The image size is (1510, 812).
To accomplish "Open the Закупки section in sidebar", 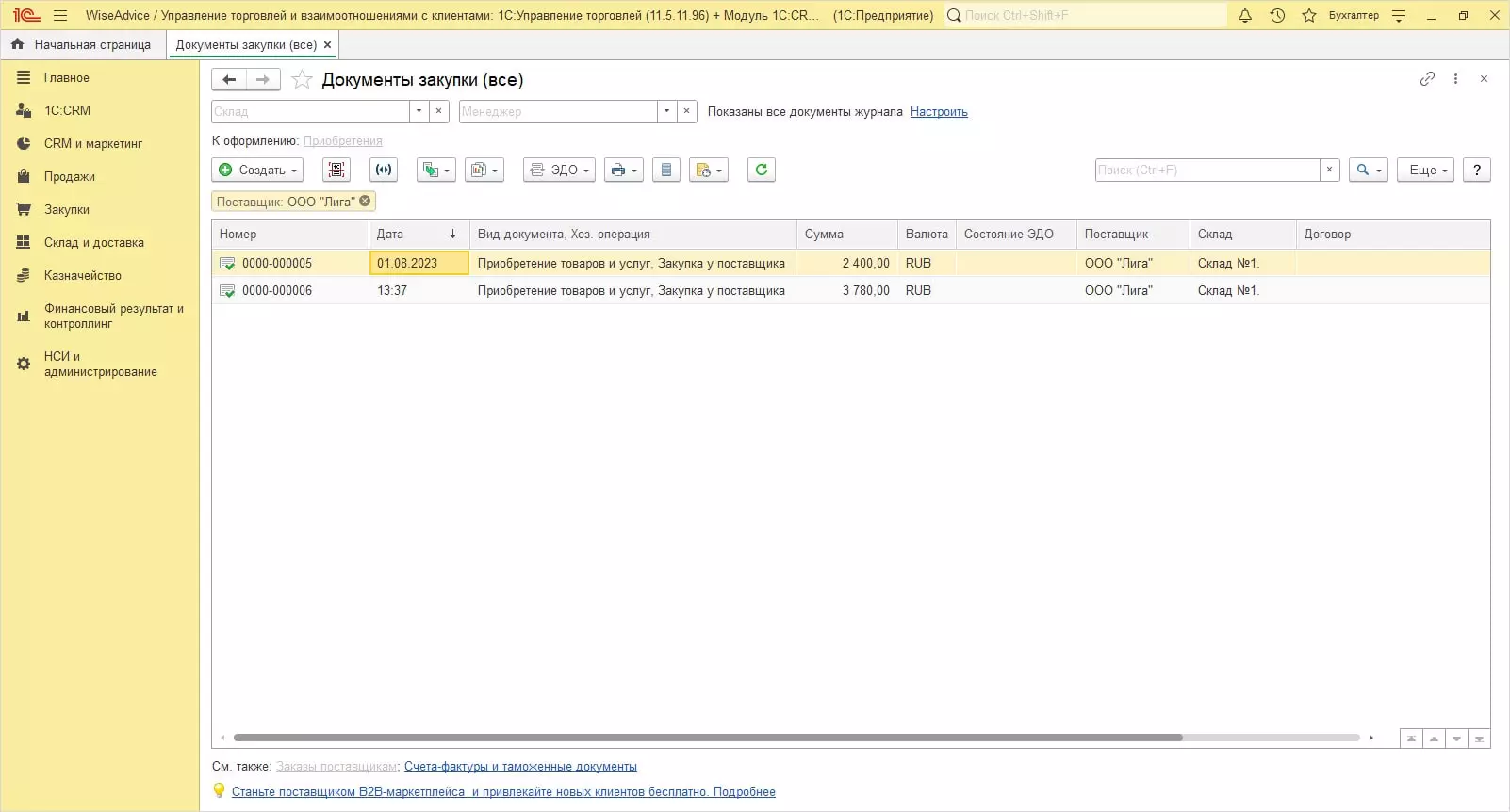I will 66,209.
